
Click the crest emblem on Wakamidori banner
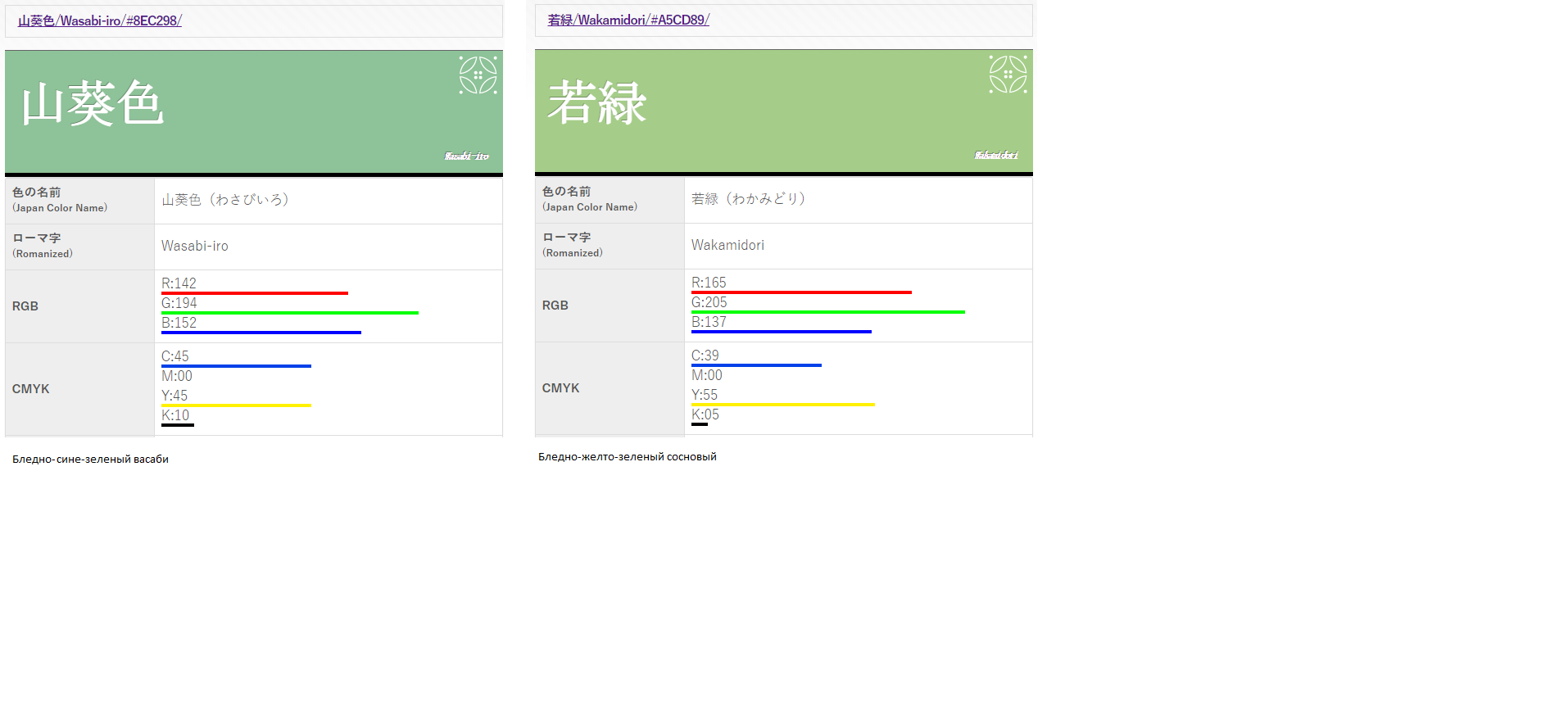[1008, 75]
